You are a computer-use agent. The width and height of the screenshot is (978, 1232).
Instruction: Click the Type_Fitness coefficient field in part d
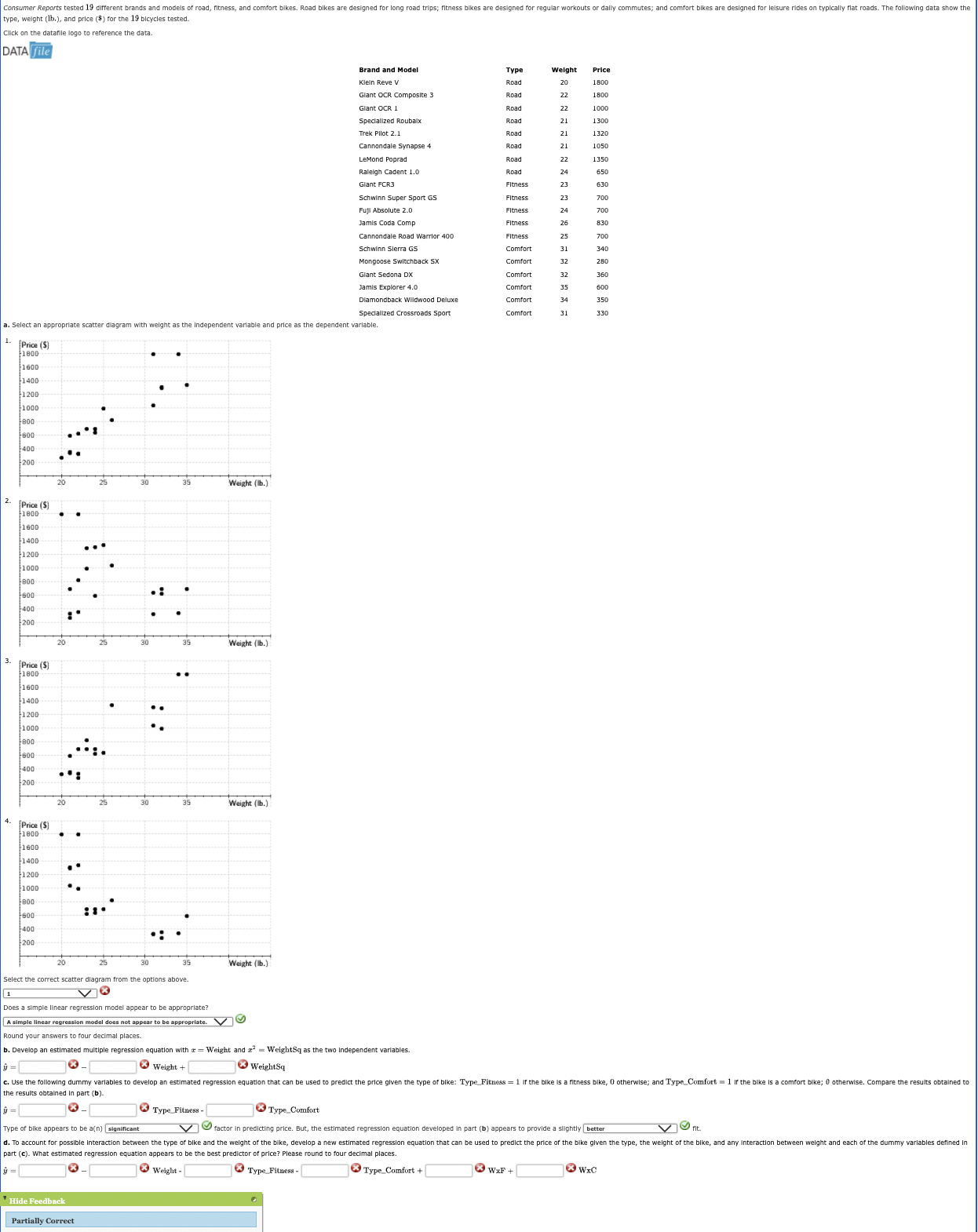point(208,1171)
